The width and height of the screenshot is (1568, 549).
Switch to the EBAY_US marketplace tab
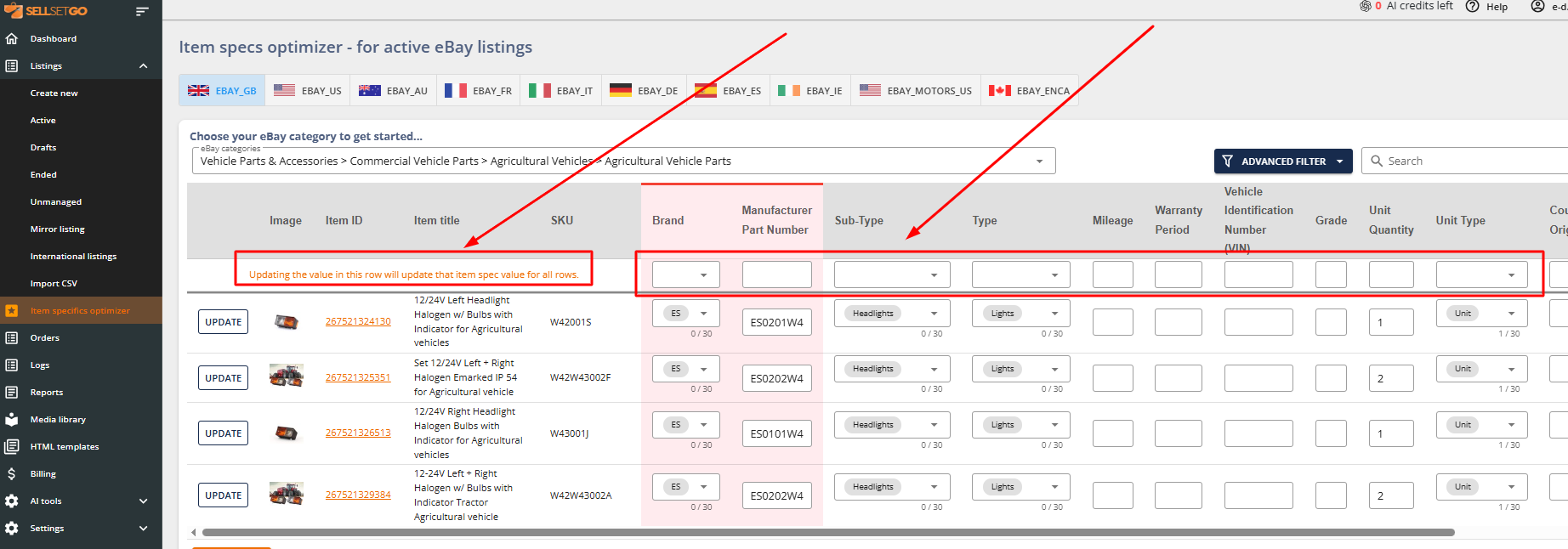pyautogui.click(x=308, y=91)
